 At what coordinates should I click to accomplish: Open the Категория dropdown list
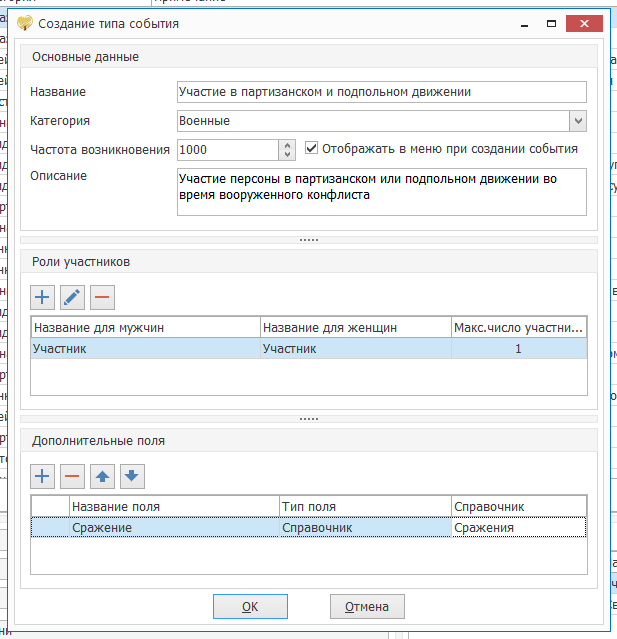click(578, 121)
